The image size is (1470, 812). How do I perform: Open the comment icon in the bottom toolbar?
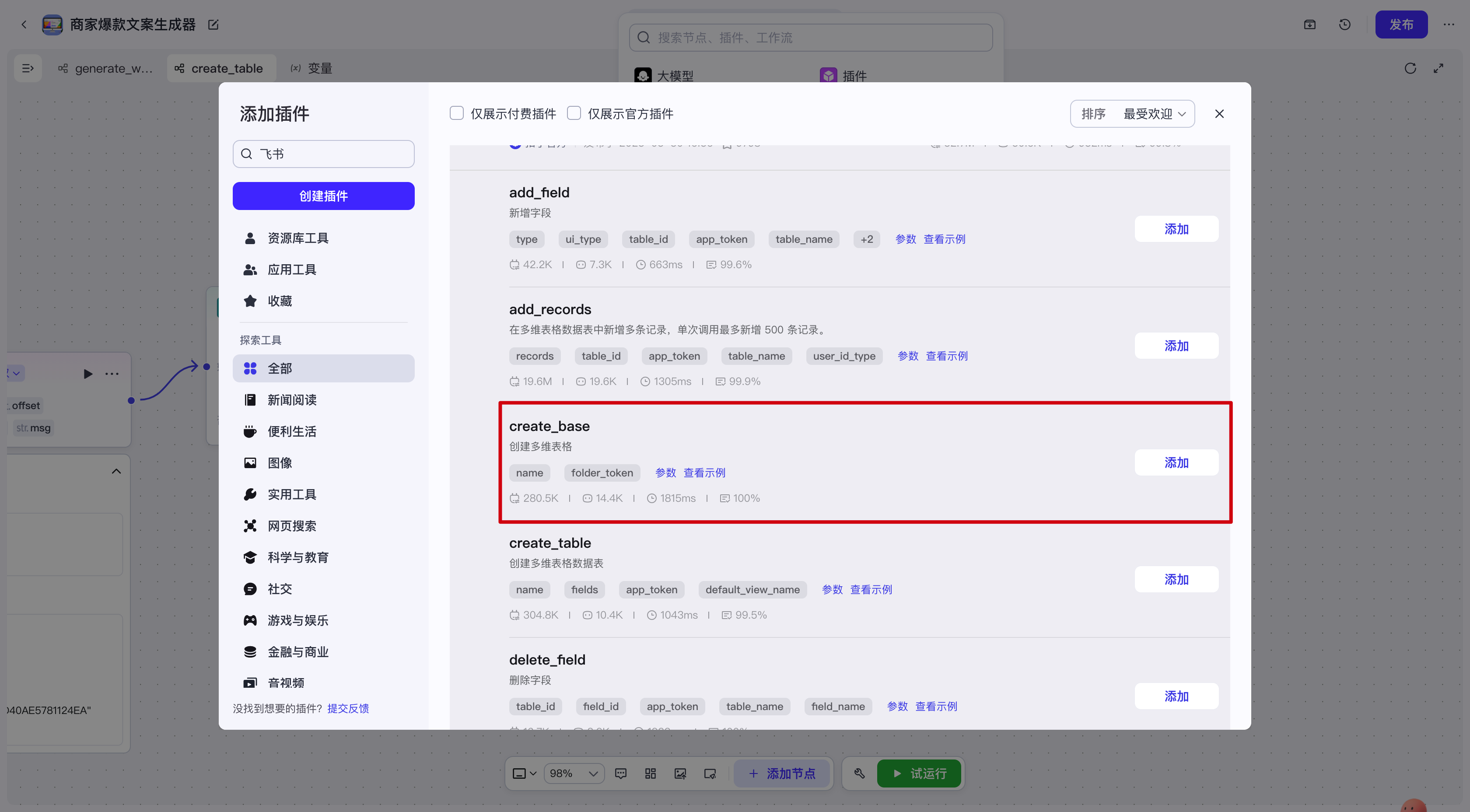click(x=621, y=773)
